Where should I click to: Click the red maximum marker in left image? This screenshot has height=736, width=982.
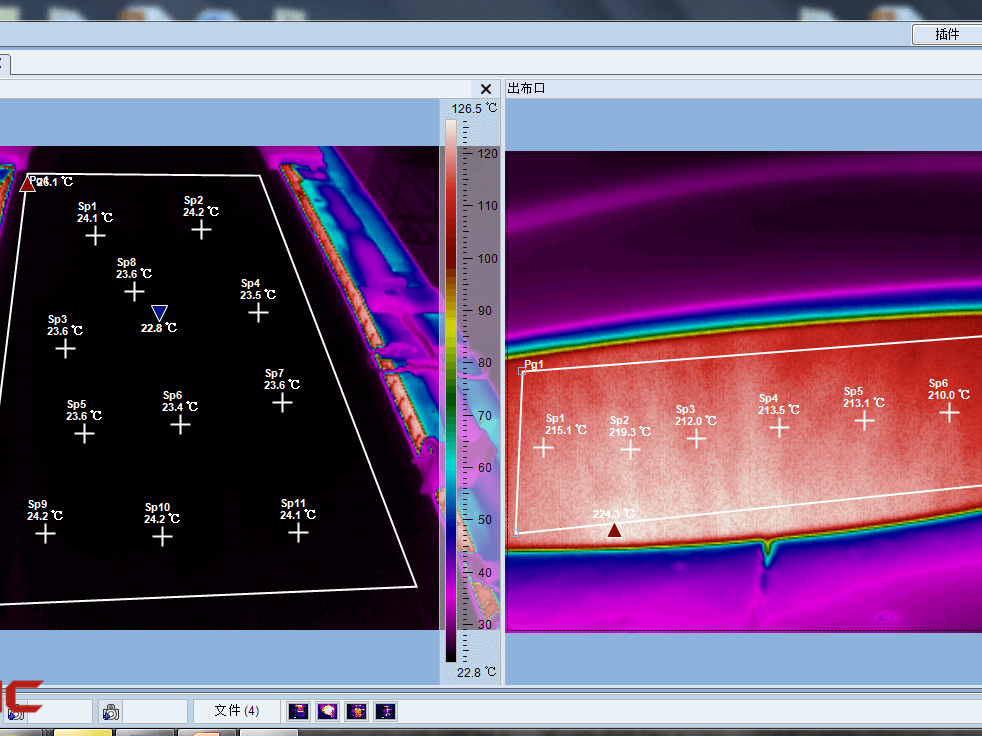[x=27, y=184]
